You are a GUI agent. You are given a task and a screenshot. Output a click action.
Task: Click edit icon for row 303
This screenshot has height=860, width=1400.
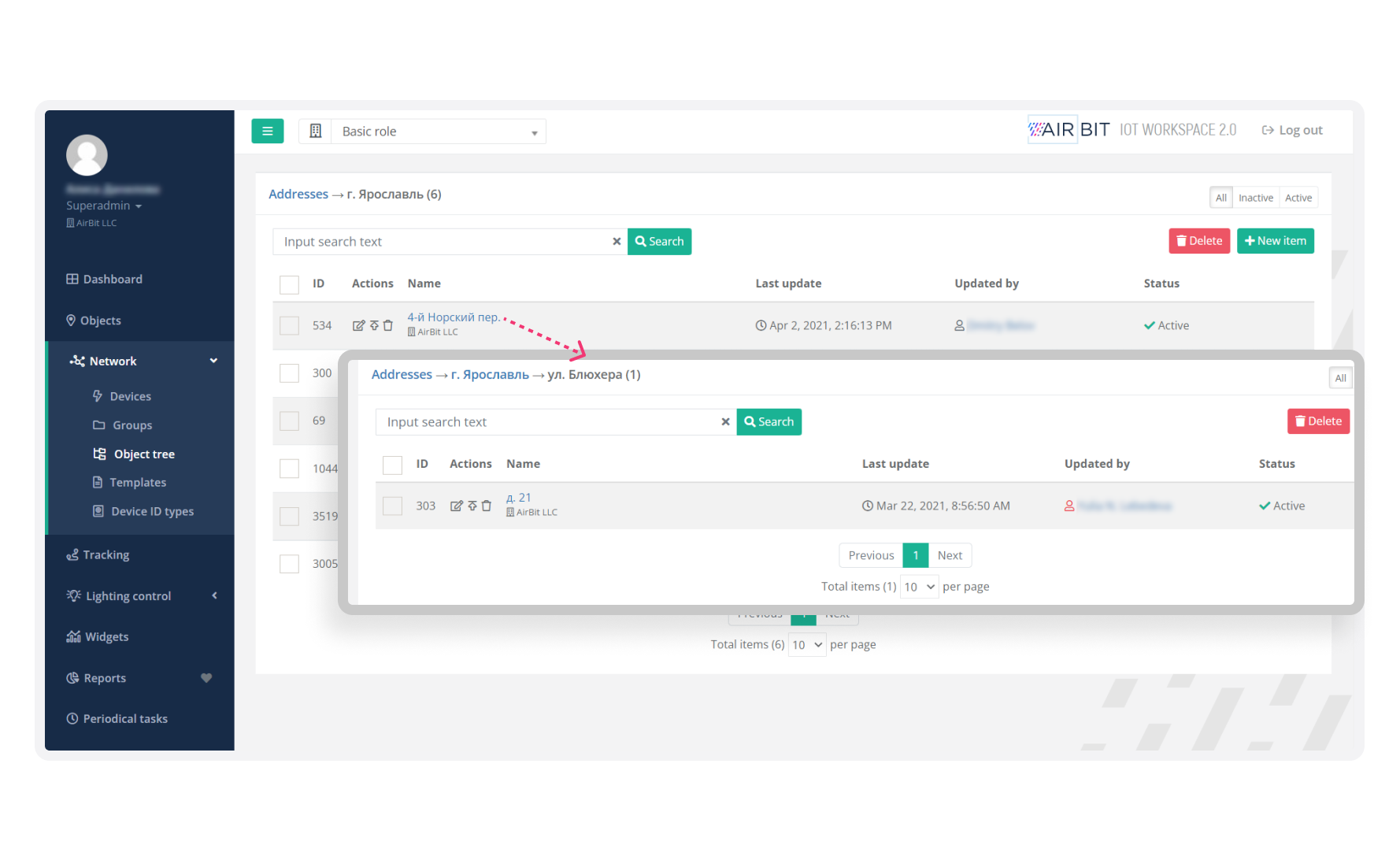point(456,506)
